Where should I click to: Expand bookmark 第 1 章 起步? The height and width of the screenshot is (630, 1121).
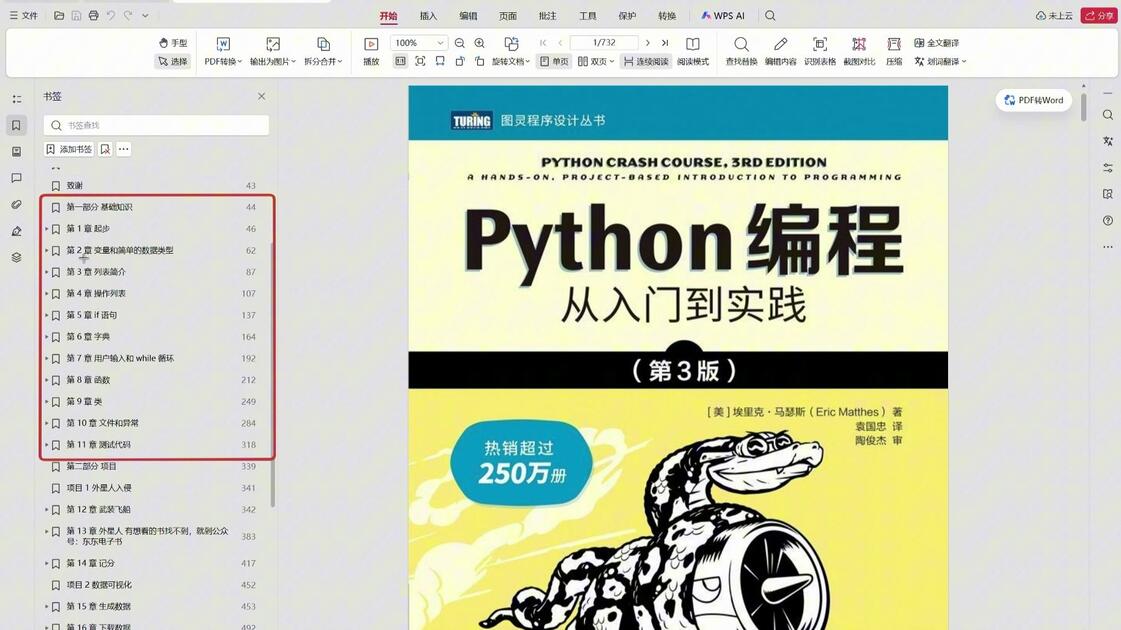46,229
